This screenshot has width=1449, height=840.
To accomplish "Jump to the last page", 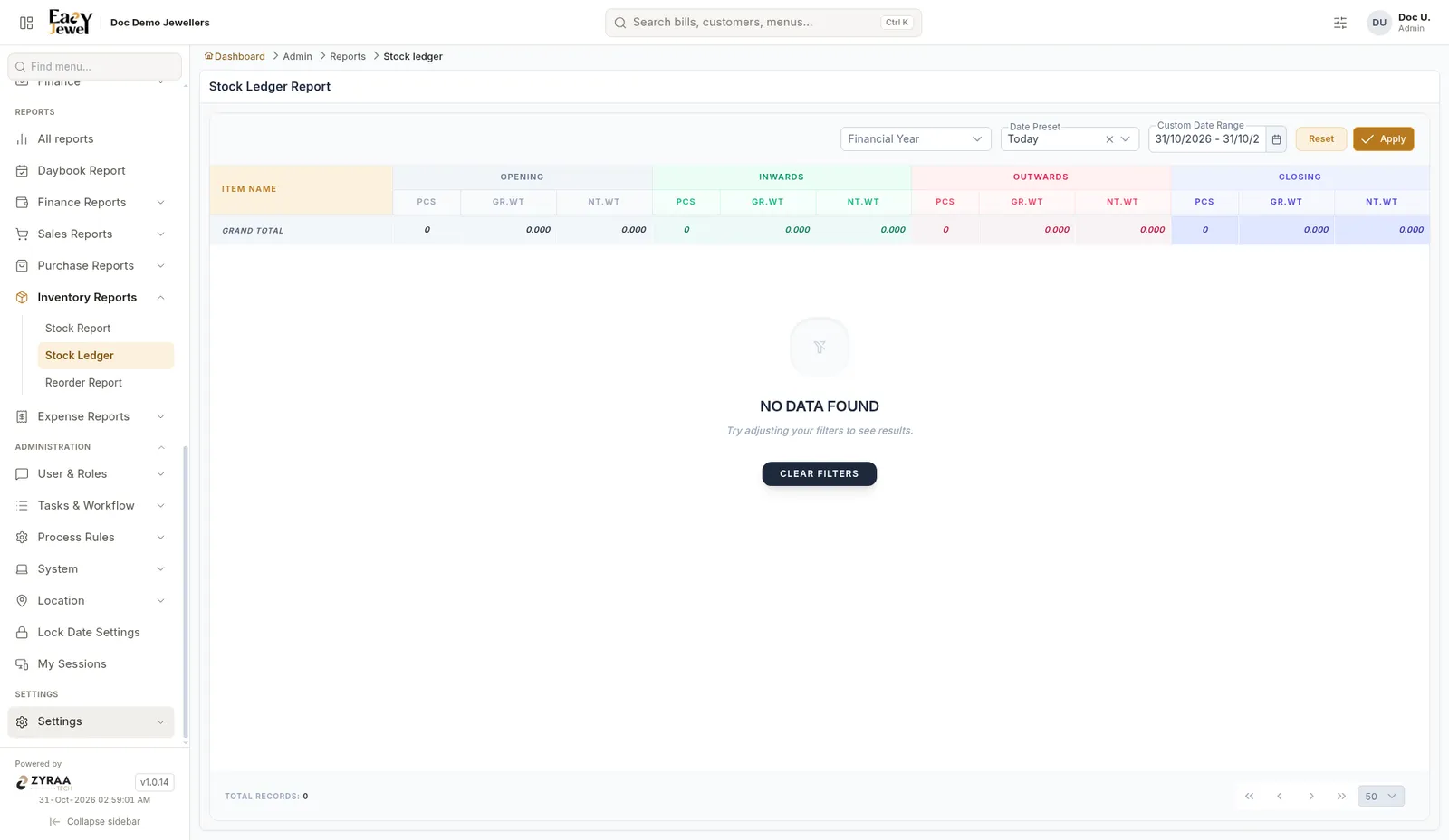I will pos(1341,797).
